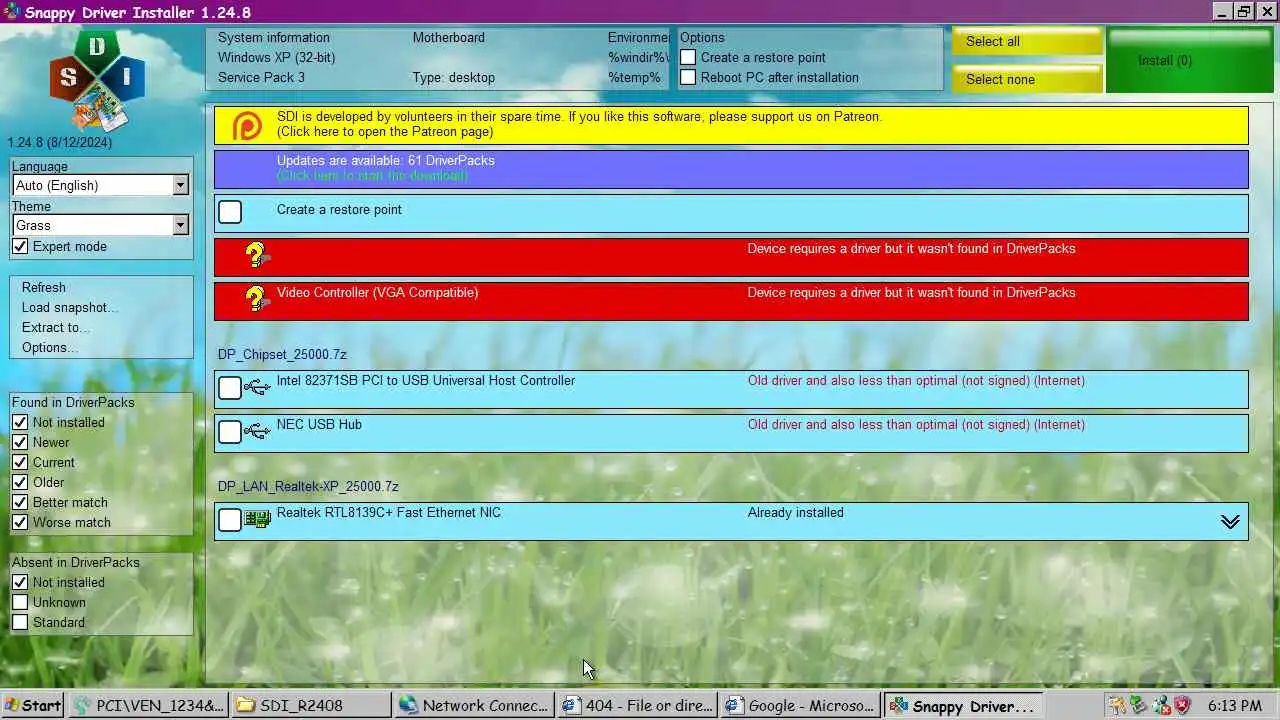Uncheck Better match filter checkbox
The width and height of the screenshot is (1280, 720).
20,502
